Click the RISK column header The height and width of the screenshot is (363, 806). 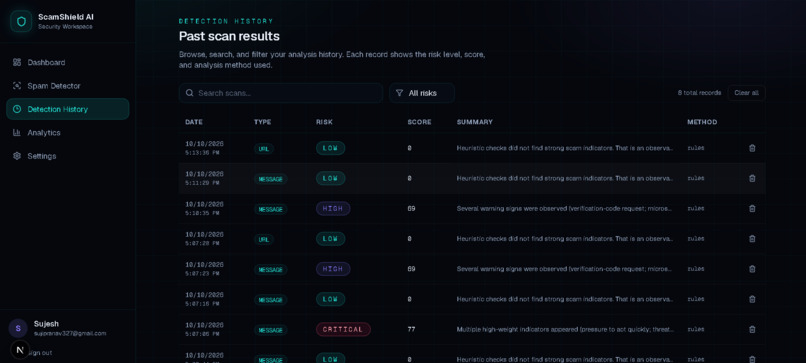pos(324,122)
